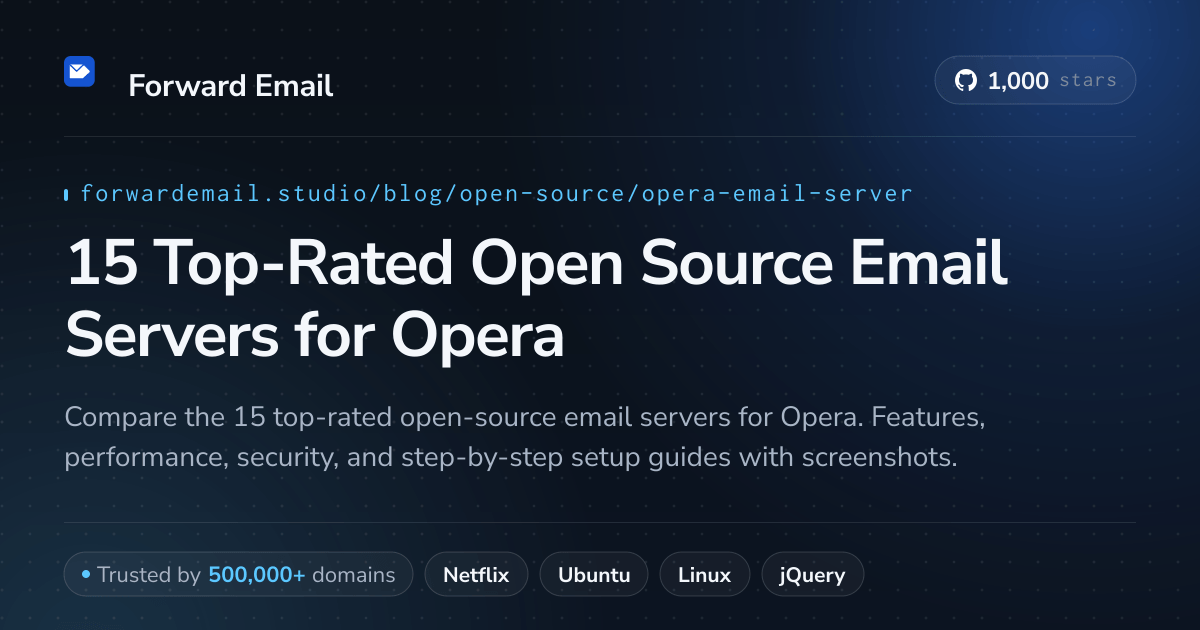Select the Netflix tag pill
The height and width of the screenshot is (630, 1200).
pos(476,575)
